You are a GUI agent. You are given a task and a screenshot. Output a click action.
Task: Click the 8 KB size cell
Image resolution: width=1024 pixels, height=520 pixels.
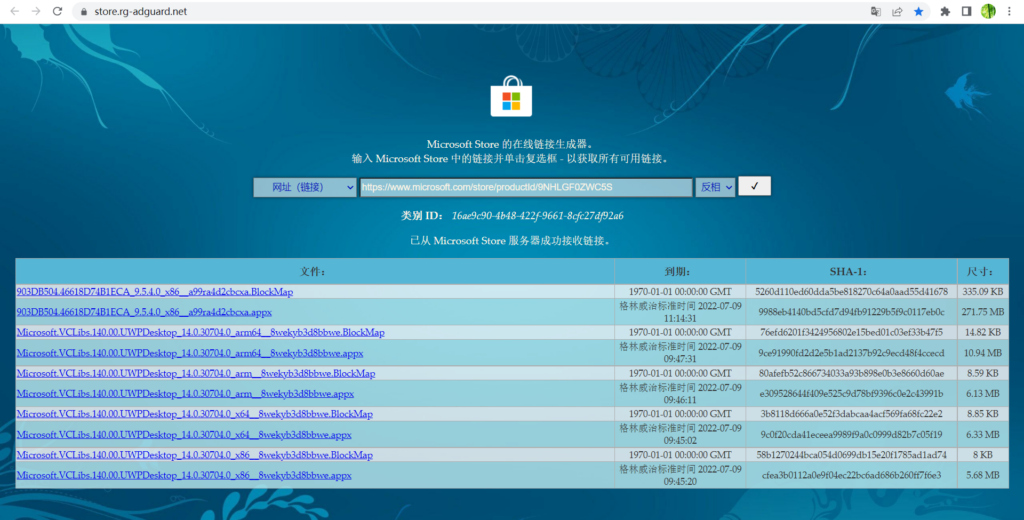(983, 455)
